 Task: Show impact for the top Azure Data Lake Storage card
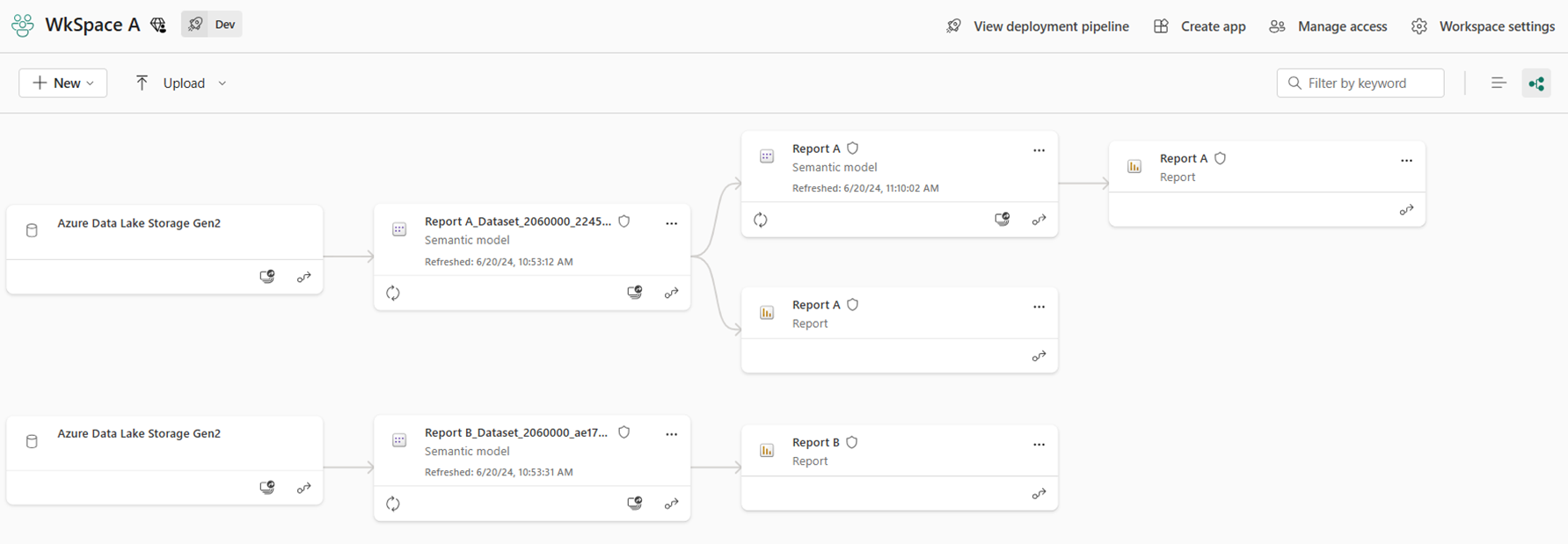point(267,277)
